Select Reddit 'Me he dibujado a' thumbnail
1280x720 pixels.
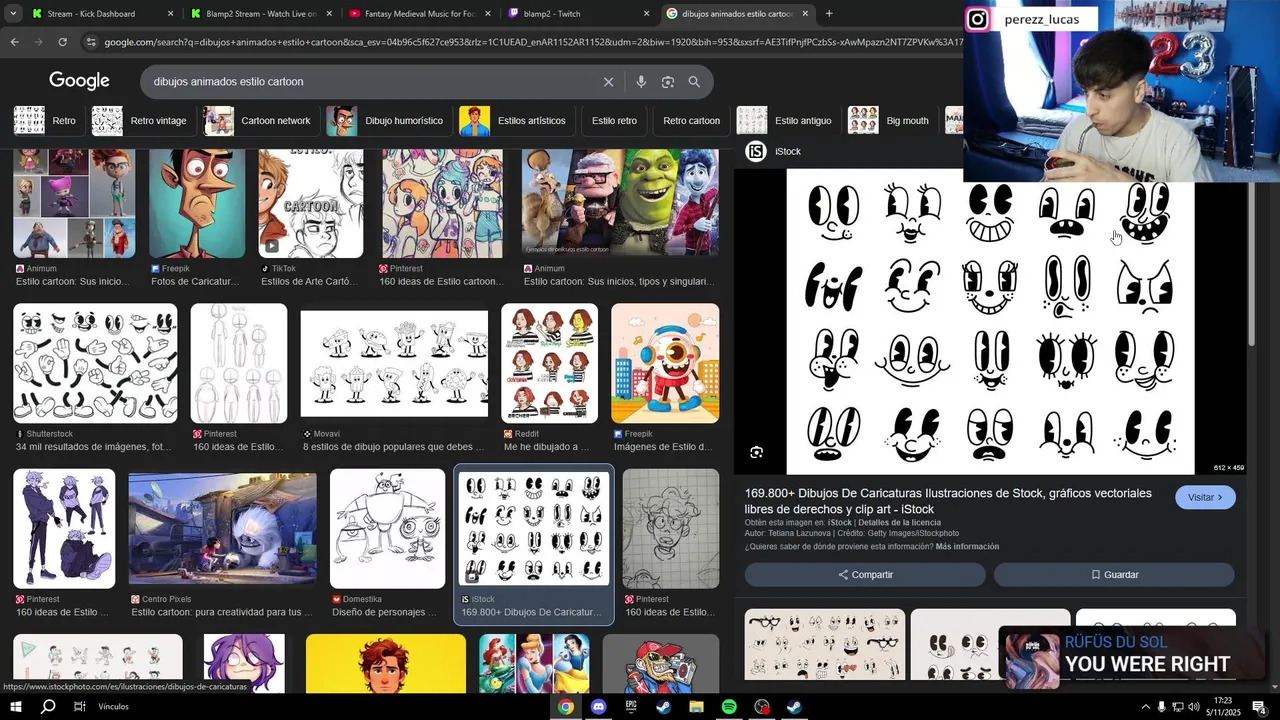coord(549,363)
